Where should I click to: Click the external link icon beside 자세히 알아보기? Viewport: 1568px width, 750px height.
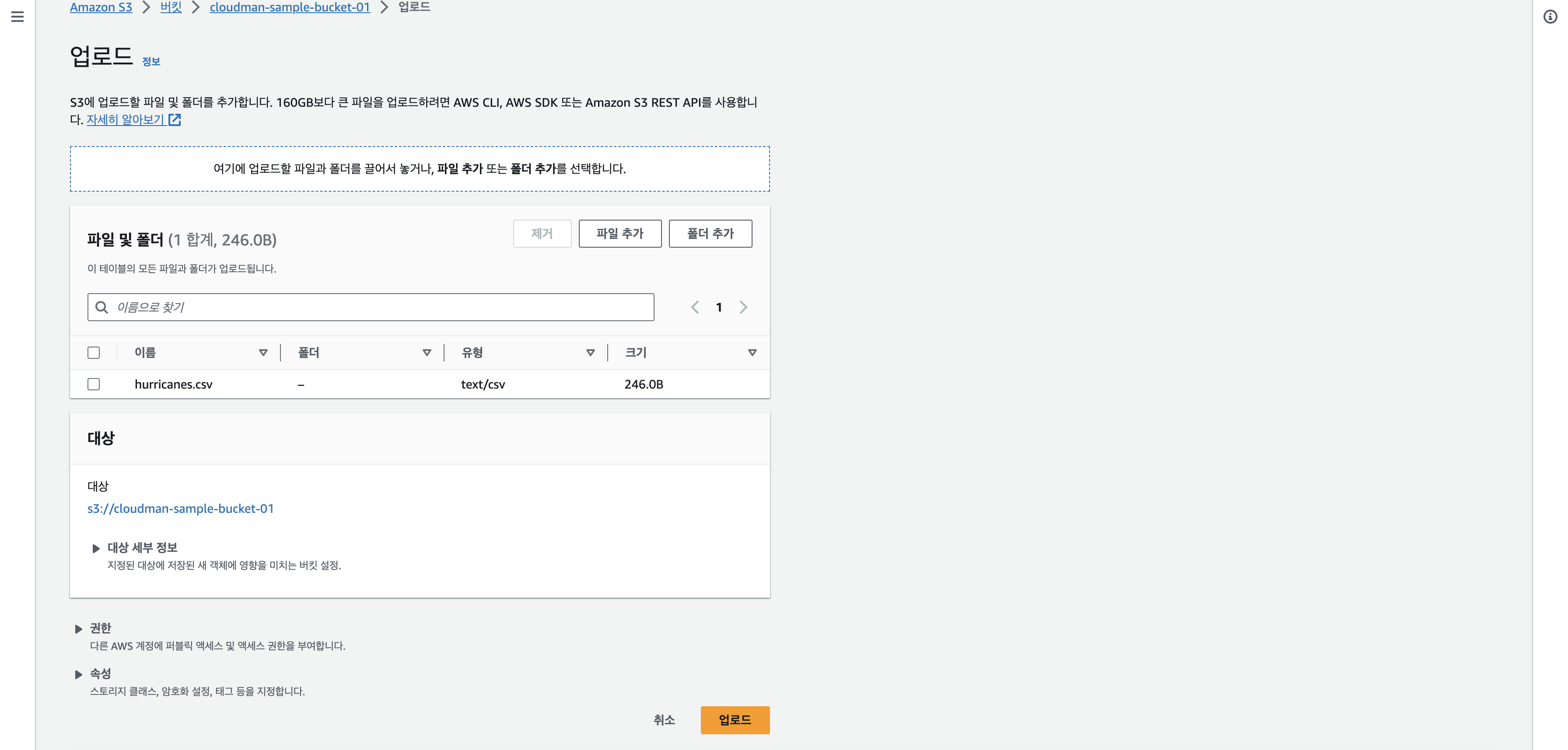click(175, 120)
